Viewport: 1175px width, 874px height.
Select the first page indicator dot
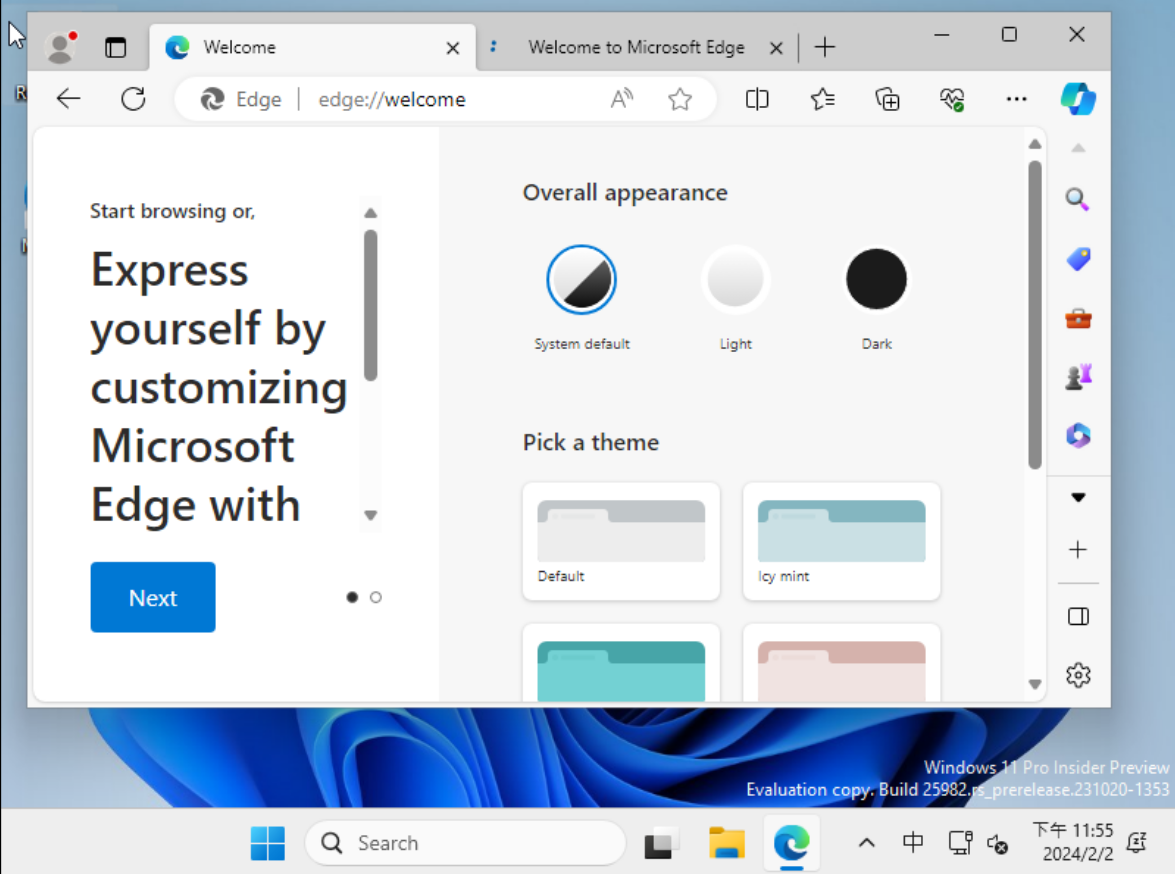coord(352,597)
